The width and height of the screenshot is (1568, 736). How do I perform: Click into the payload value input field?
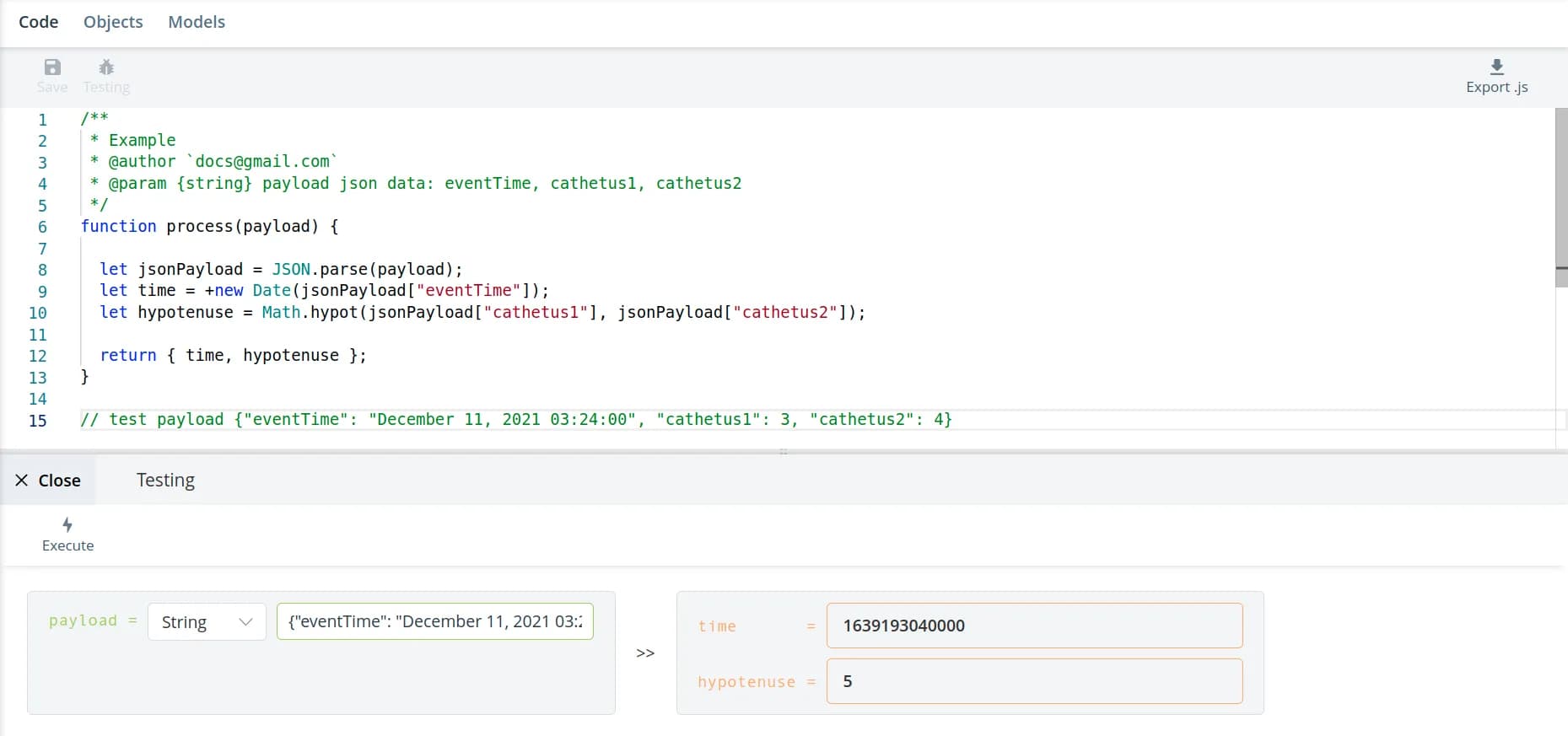tap(434, 622)
